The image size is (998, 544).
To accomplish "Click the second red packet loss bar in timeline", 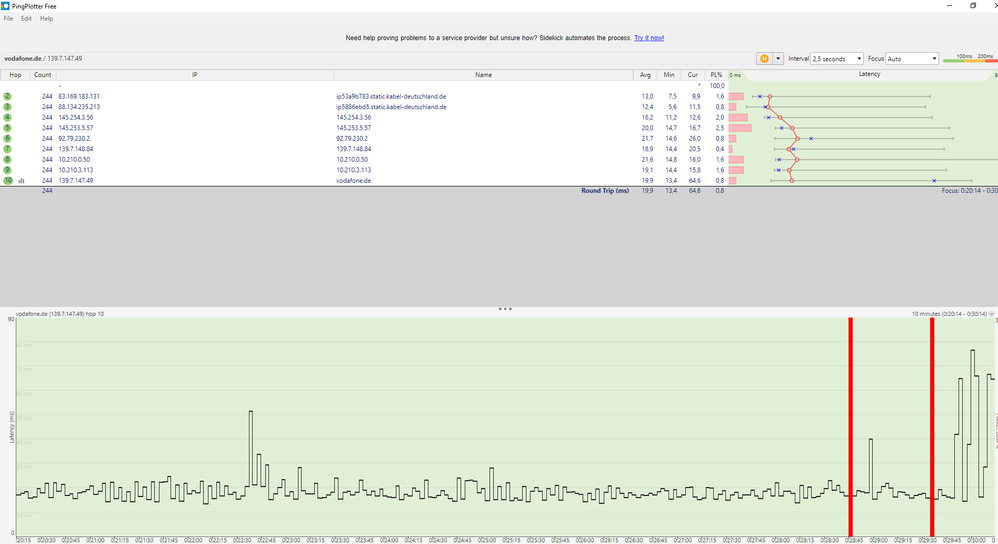I will point(932,427).
